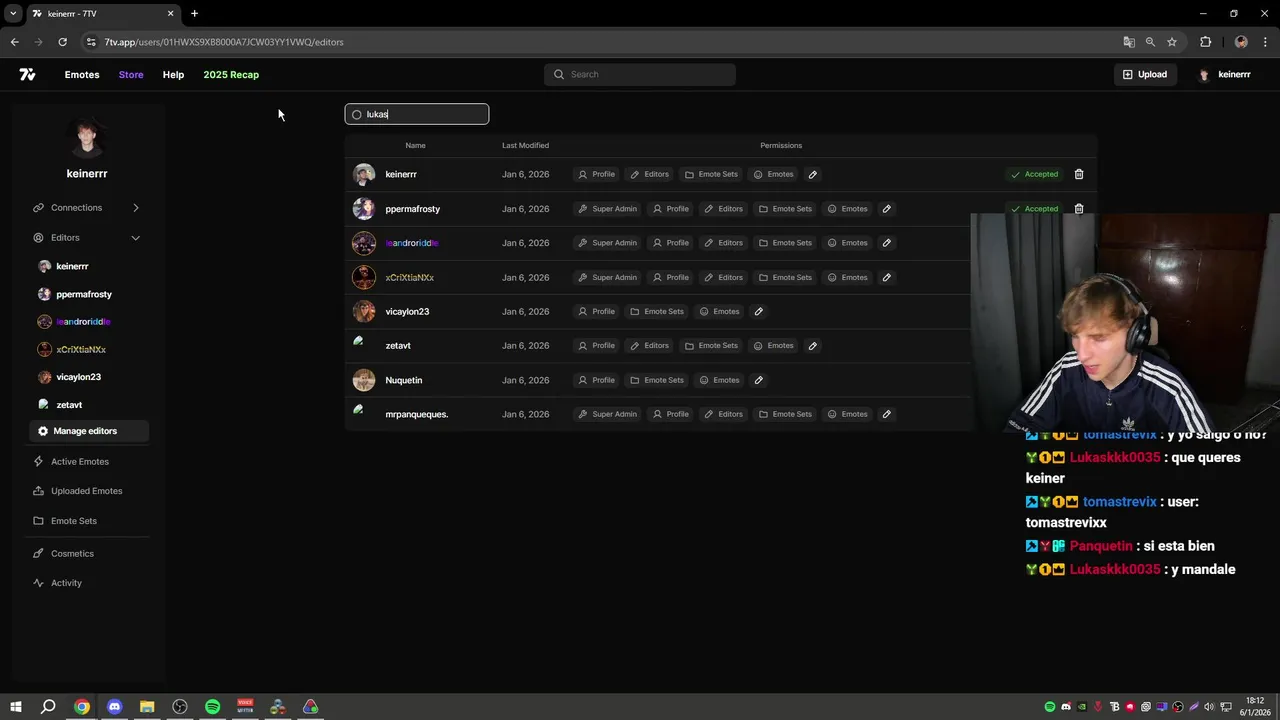The width and height of the screenshot is (1280, 720).
Task: Open File Explorer from the taskbar
Action: point(147,707)
